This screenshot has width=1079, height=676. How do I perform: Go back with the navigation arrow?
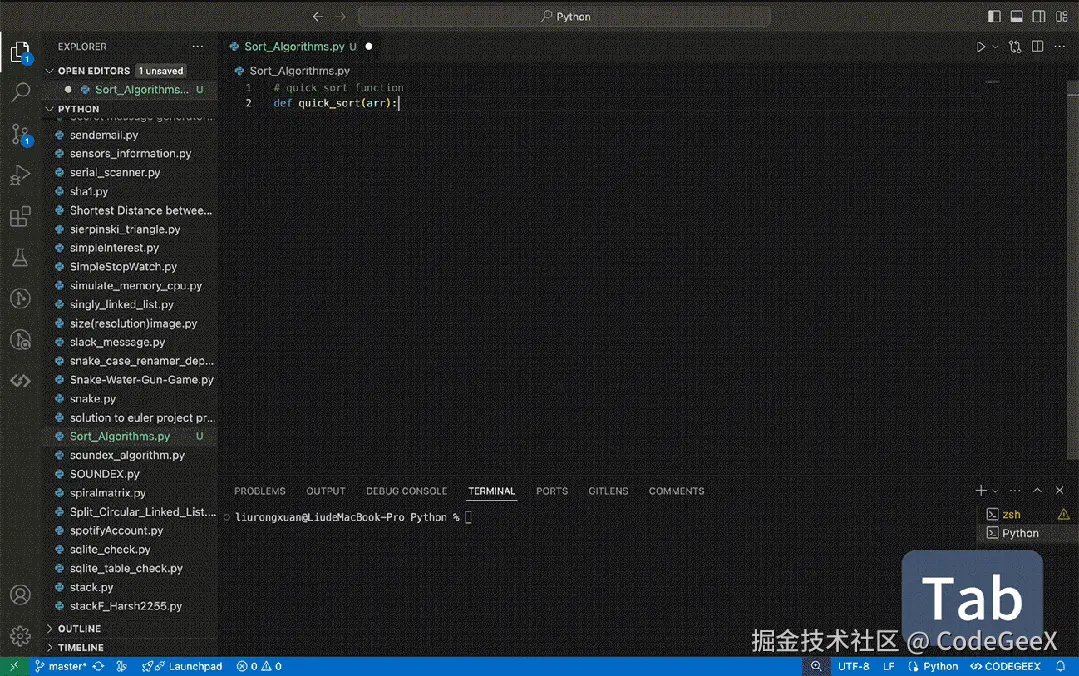tap(317, 17)
